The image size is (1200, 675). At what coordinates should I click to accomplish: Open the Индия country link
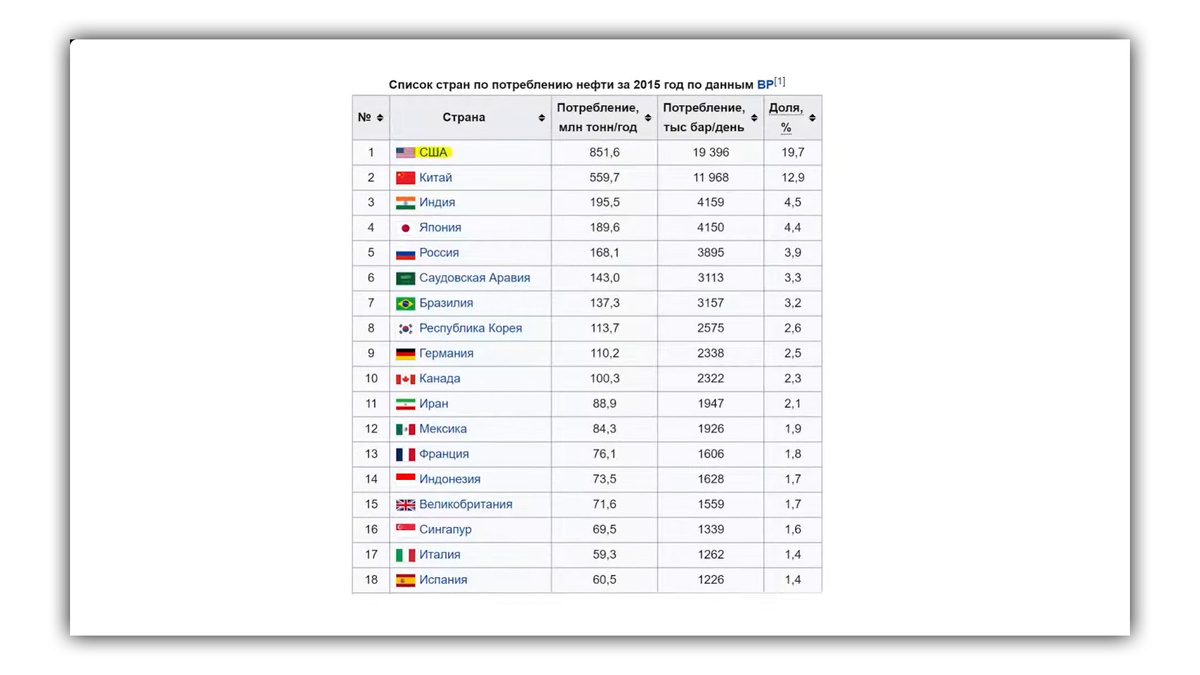437,202
